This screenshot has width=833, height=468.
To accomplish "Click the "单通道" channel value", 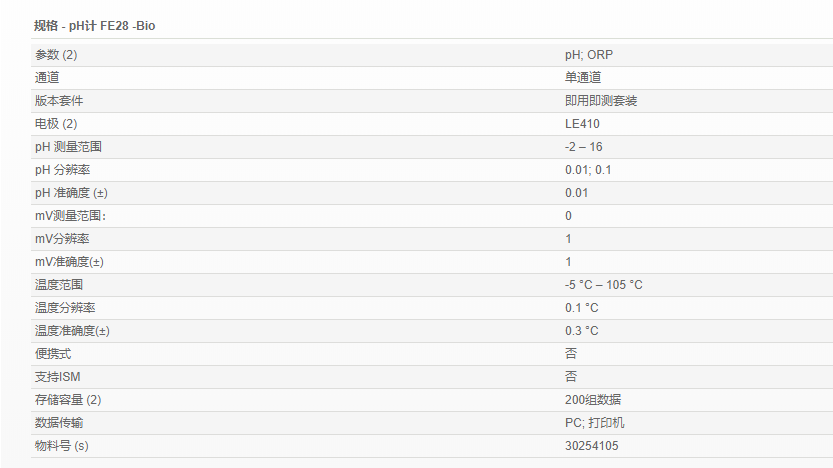I will pos(583,78).
